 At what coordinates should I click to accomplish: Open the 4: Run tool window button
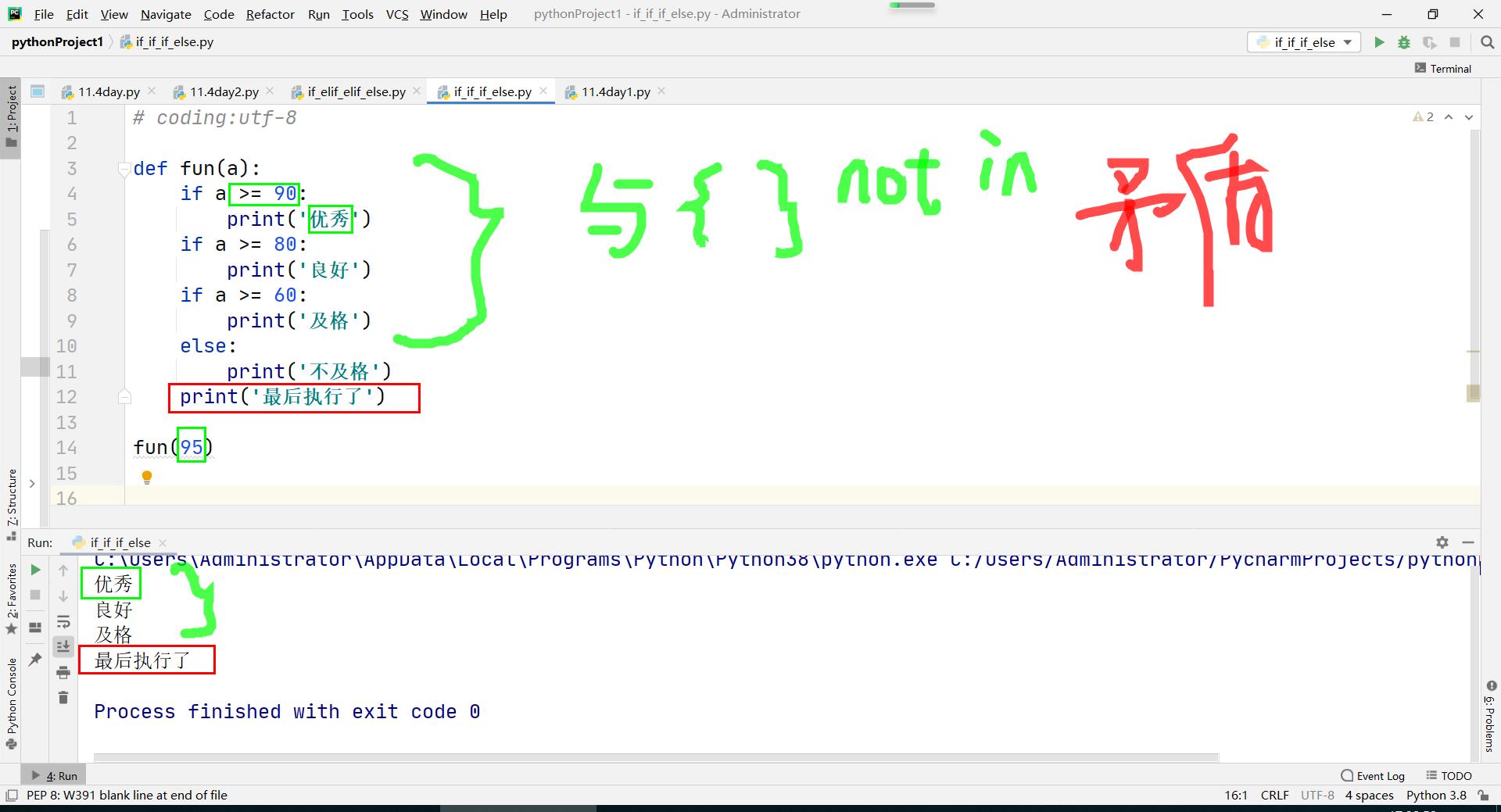click(x=55, y=776)
